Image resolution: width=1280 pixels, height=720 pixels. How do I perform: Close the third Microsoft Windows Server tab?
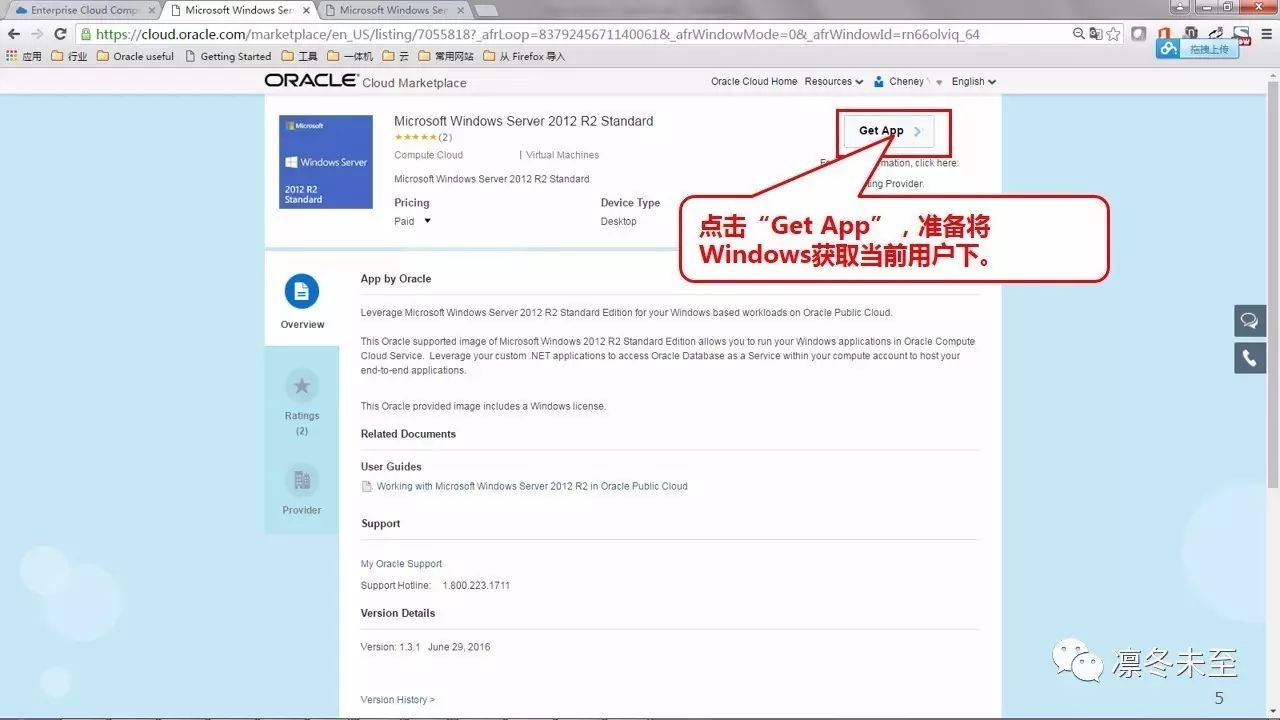coord(461,11)
